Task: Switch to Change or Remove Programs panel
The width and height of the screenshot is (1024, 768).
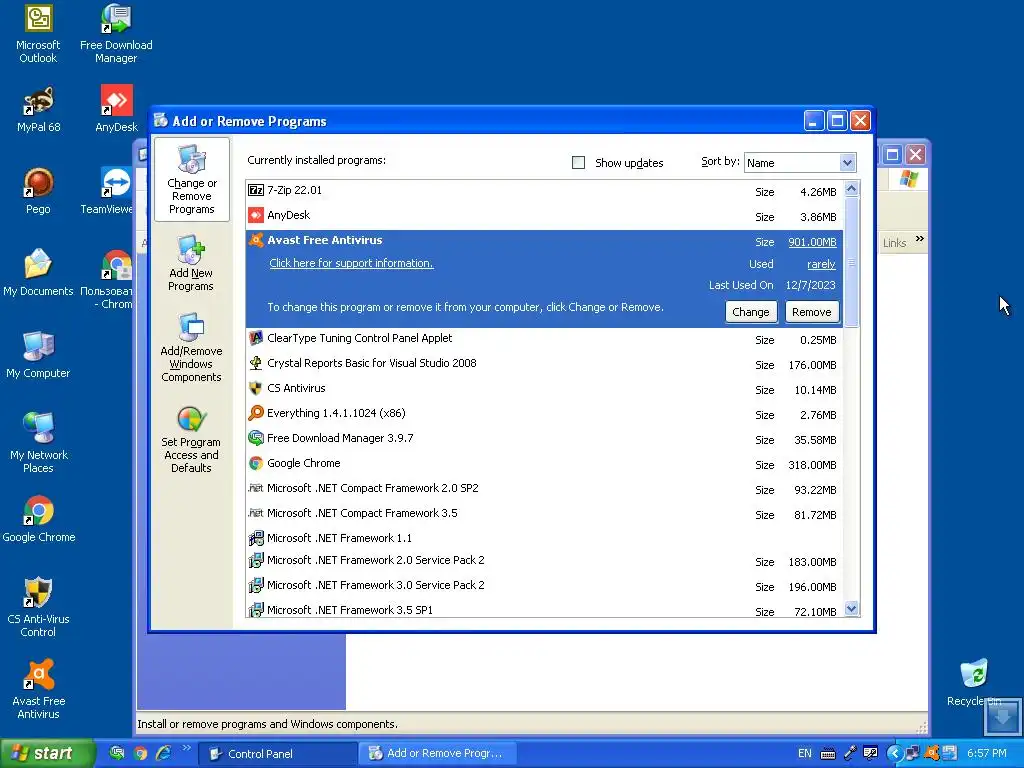Action: (192, 180)
